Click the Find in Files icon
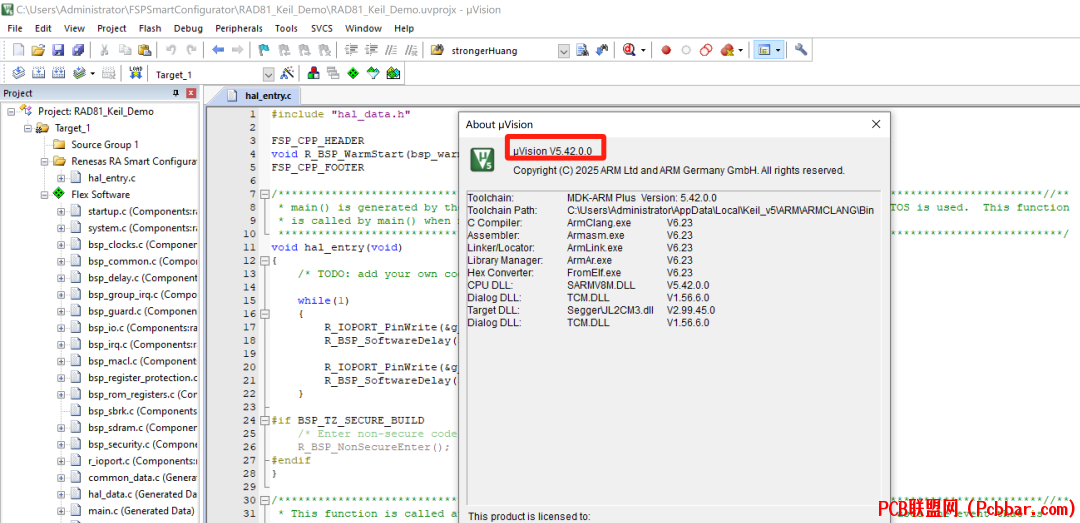The width and height of the screenshot is (1080, 523). [437, 50]
